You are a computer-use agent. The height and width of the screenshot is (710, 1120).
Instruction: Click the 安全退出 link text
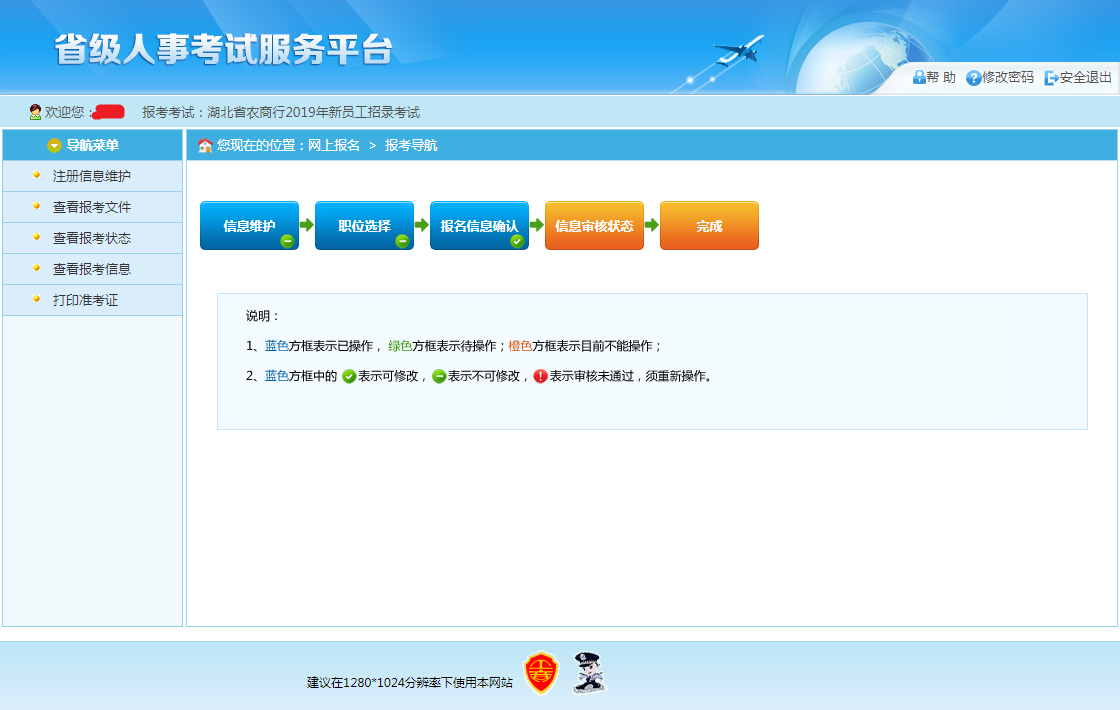click(x=1086, y=78)
